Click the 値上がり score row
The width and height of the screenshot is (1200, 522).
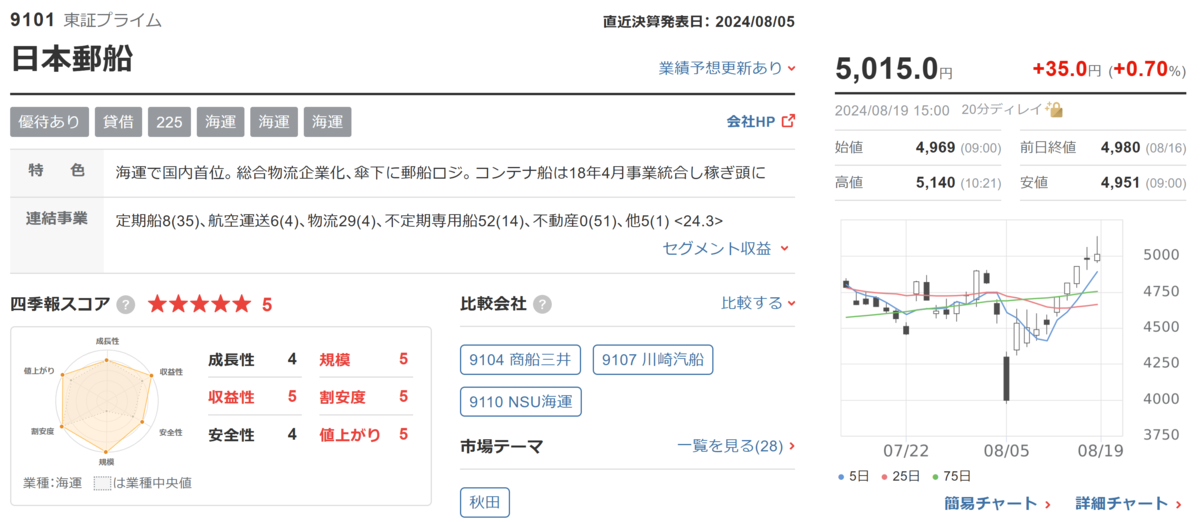pos(365,435)
